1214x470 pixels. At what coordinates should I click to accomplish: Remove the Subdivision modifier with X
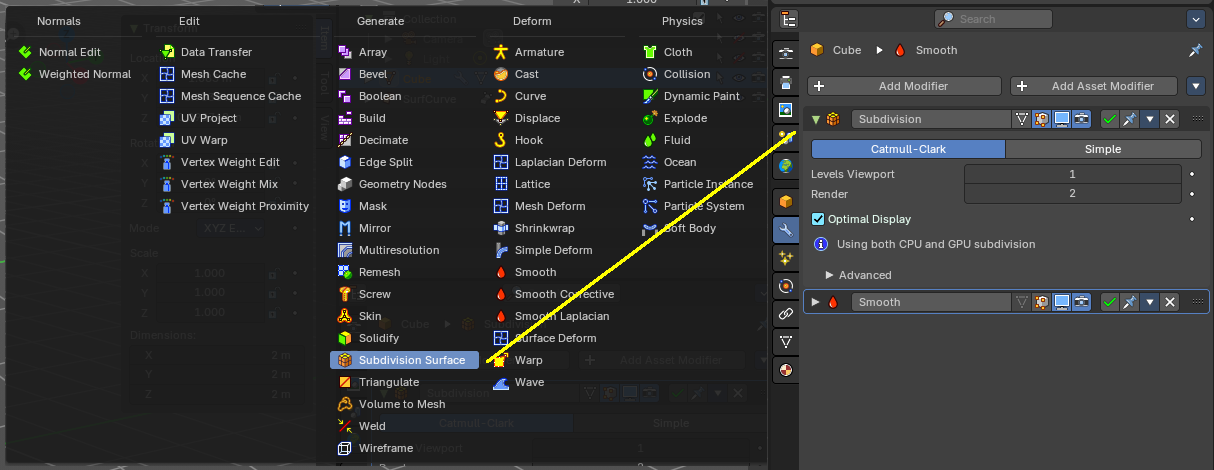(x=1170, y=119)
